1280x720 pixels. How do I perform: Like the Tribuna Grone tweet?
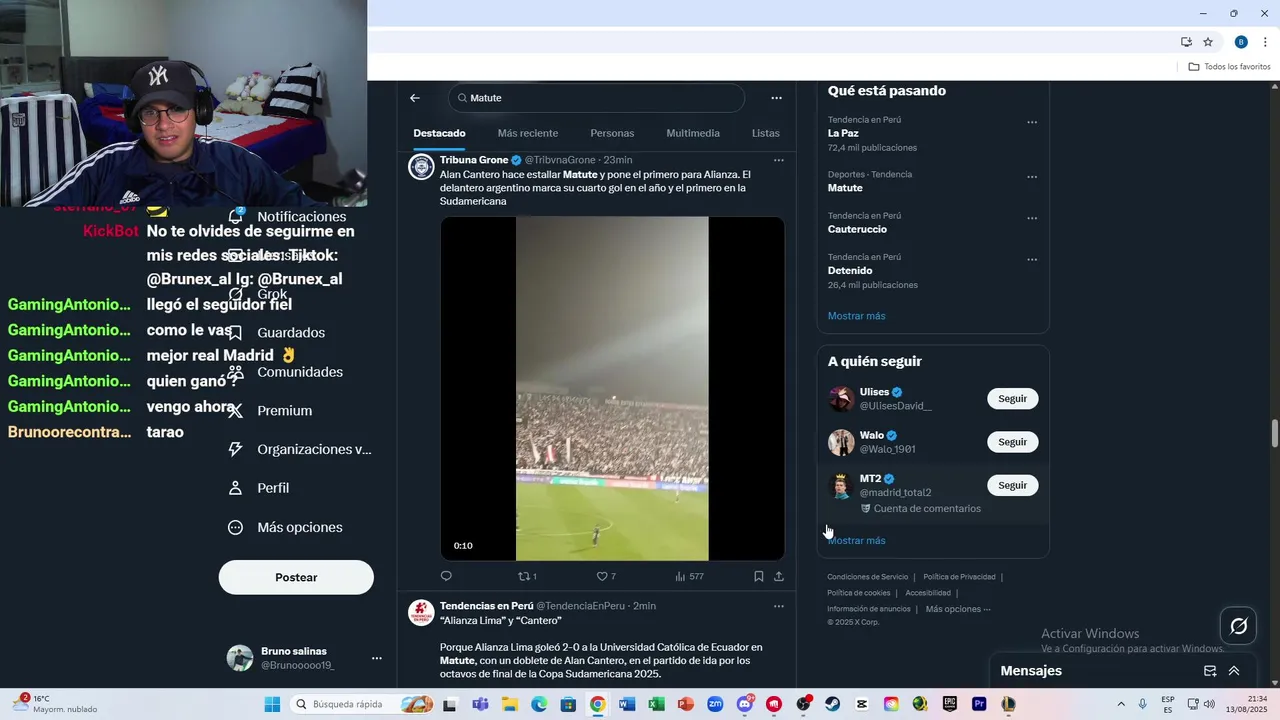point(606,576)
